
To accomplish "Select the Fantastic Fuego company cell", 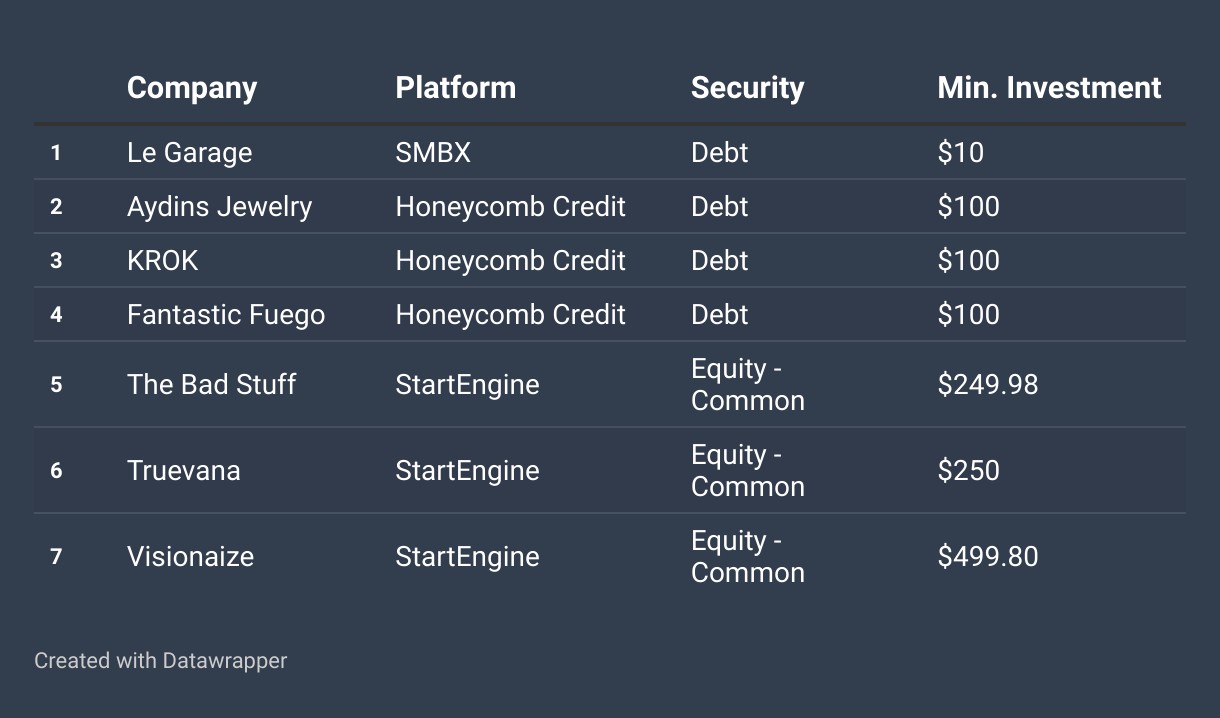I will (x=226, y=315).
